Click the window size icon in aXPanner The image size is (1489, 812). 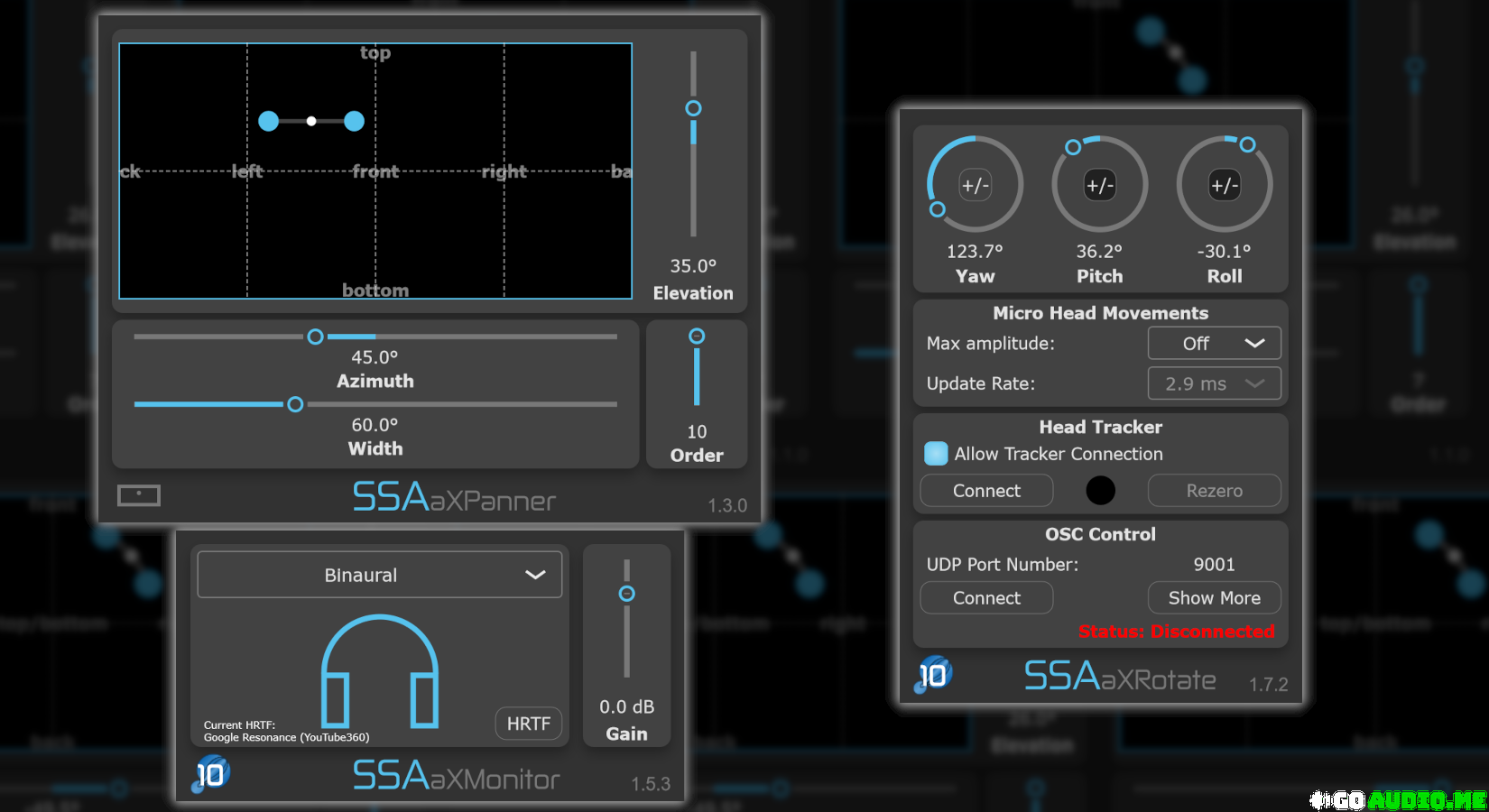click(139, 495)
